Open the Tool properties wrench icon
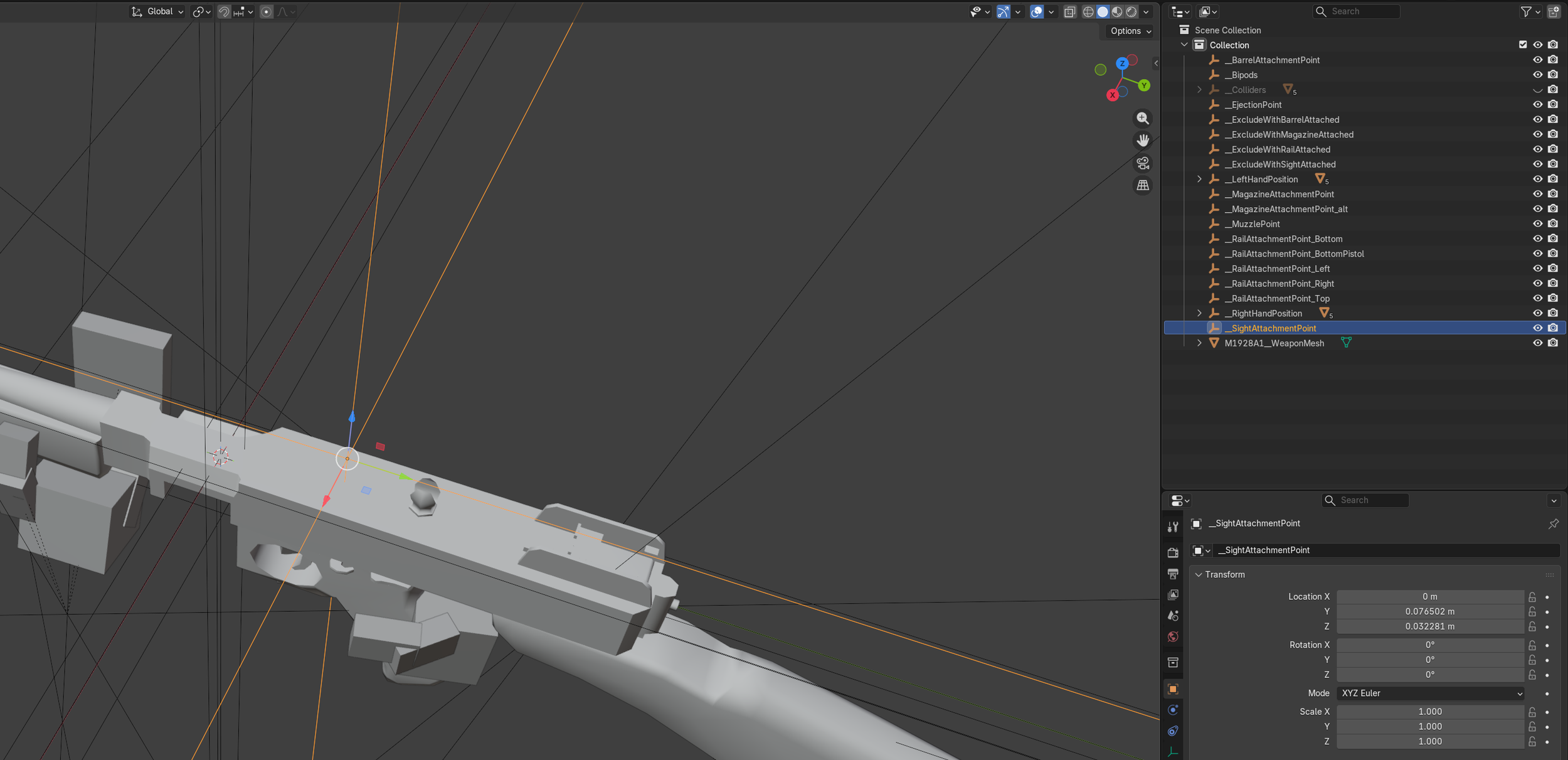1568x760 pixels. (x=1173, y=527)
